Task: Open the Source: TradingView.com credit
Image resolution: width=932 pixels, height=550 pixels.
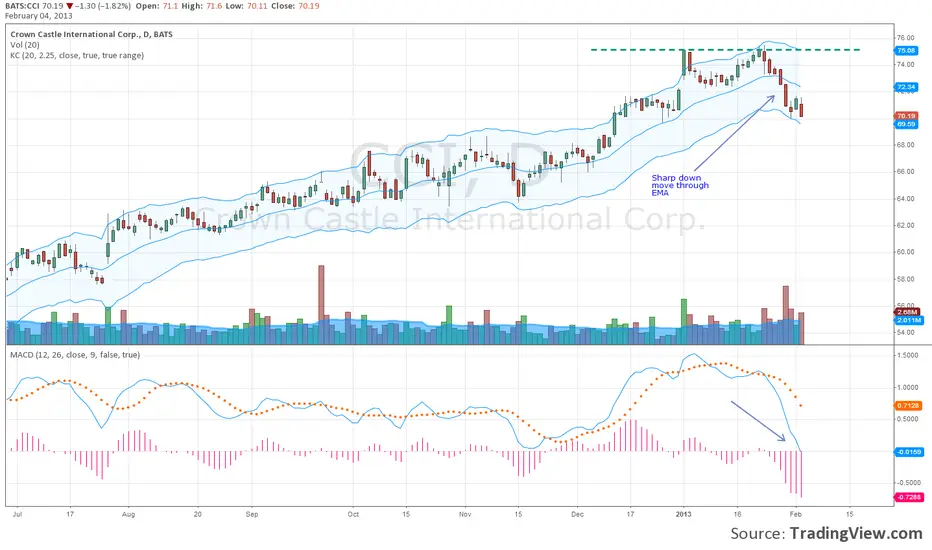Action: (x=826, y=533)
